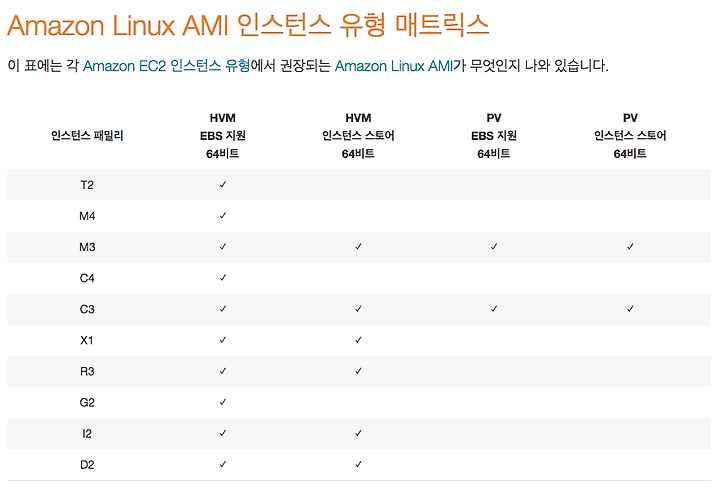
Task: Click the 인스턴스 패밀리 column header
Action: [x=87, y=135]
